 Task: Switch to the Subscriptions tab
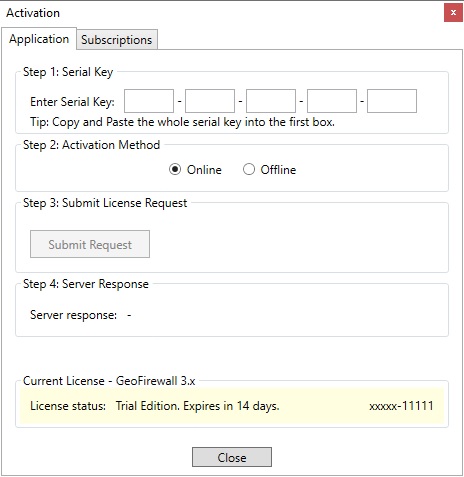click(x=117, y=40)
